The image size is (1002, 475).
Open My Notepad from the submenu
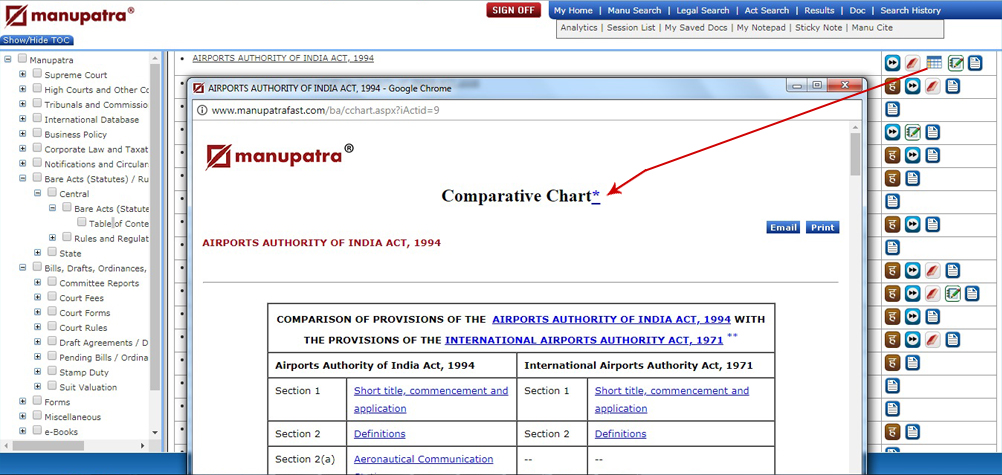(761, 28)
